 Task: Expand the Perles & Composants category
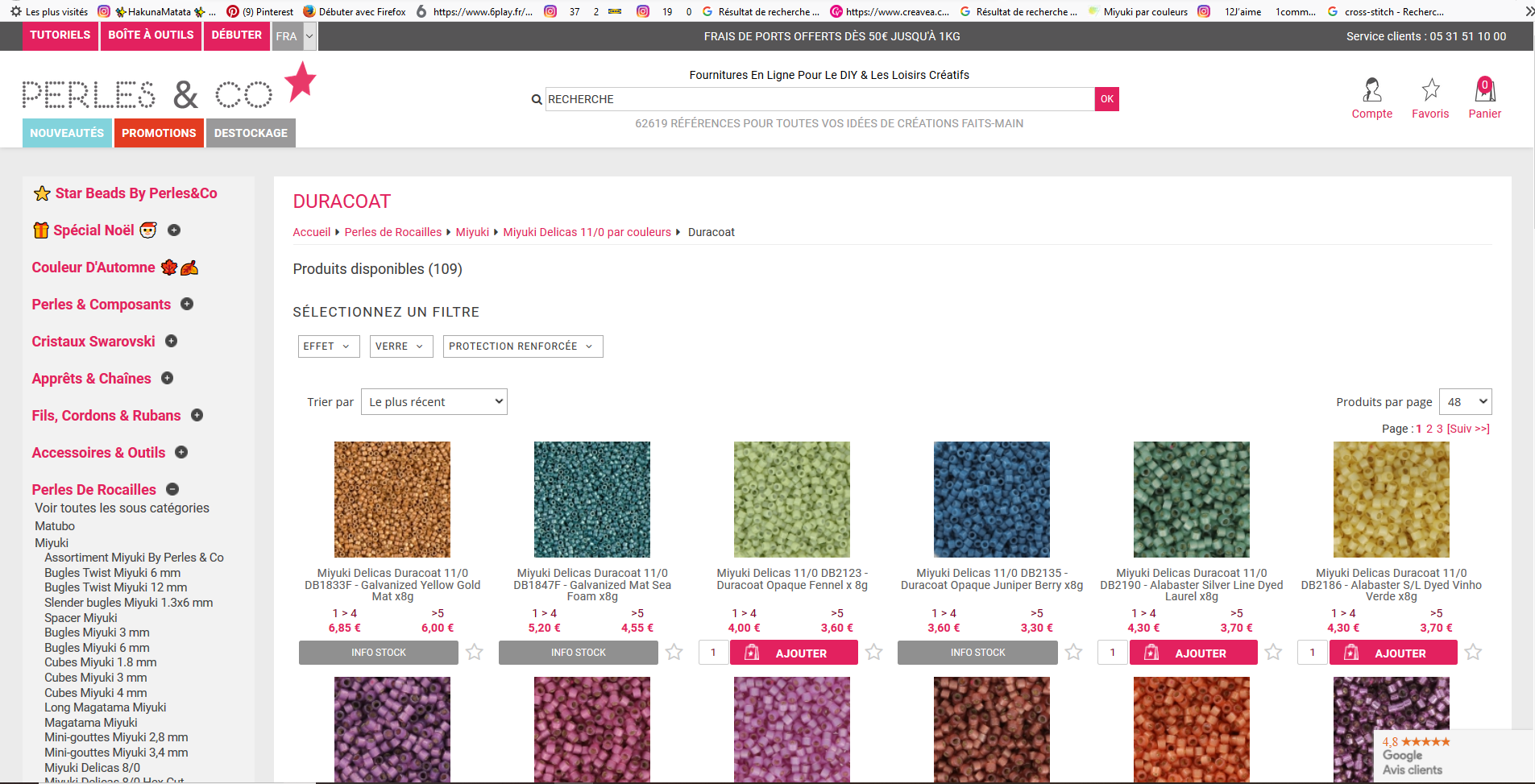pos(187,304)
